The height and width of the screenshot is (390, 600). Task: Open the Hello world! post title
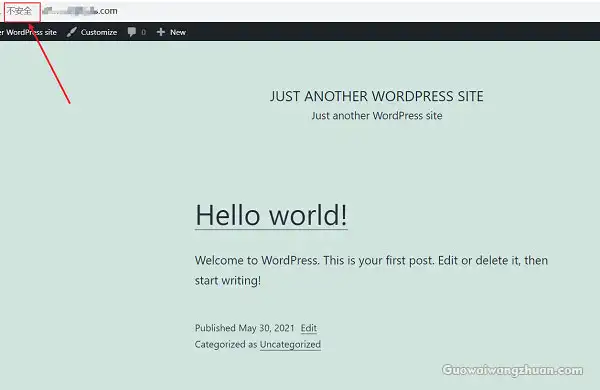pyautogui.click(x=271, y=215)
